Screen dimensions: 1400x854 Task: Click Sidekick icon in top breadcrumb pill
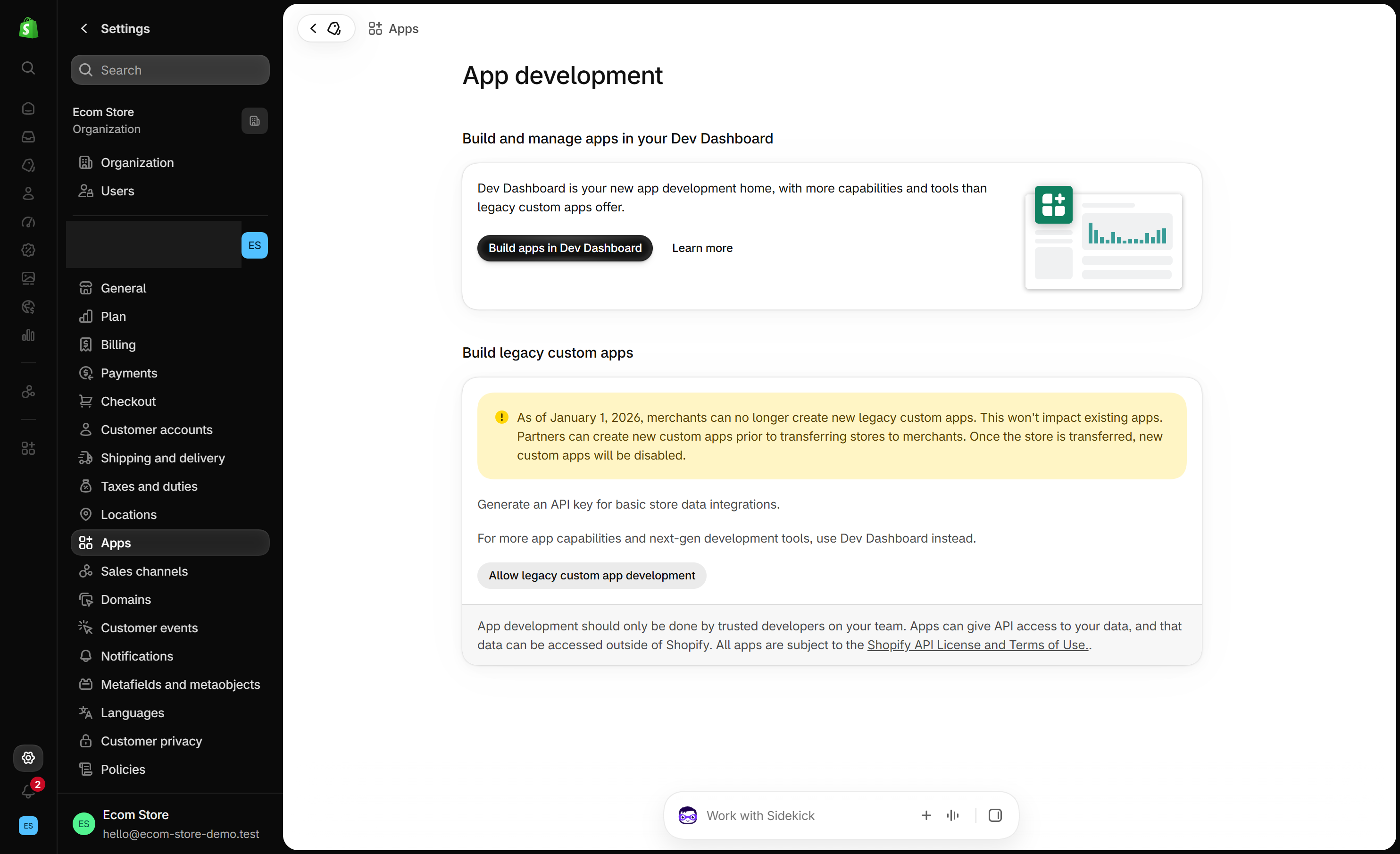coord(334,28)
